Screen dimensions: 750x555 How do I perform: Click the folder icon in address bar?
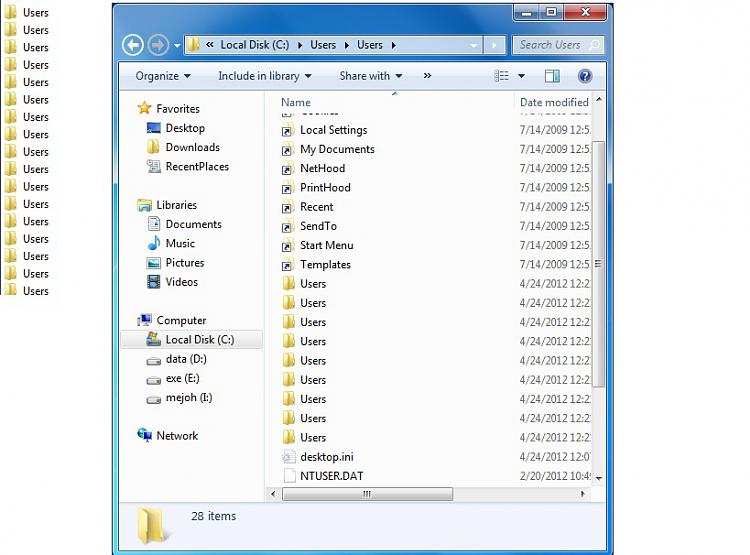click(193, 45)
